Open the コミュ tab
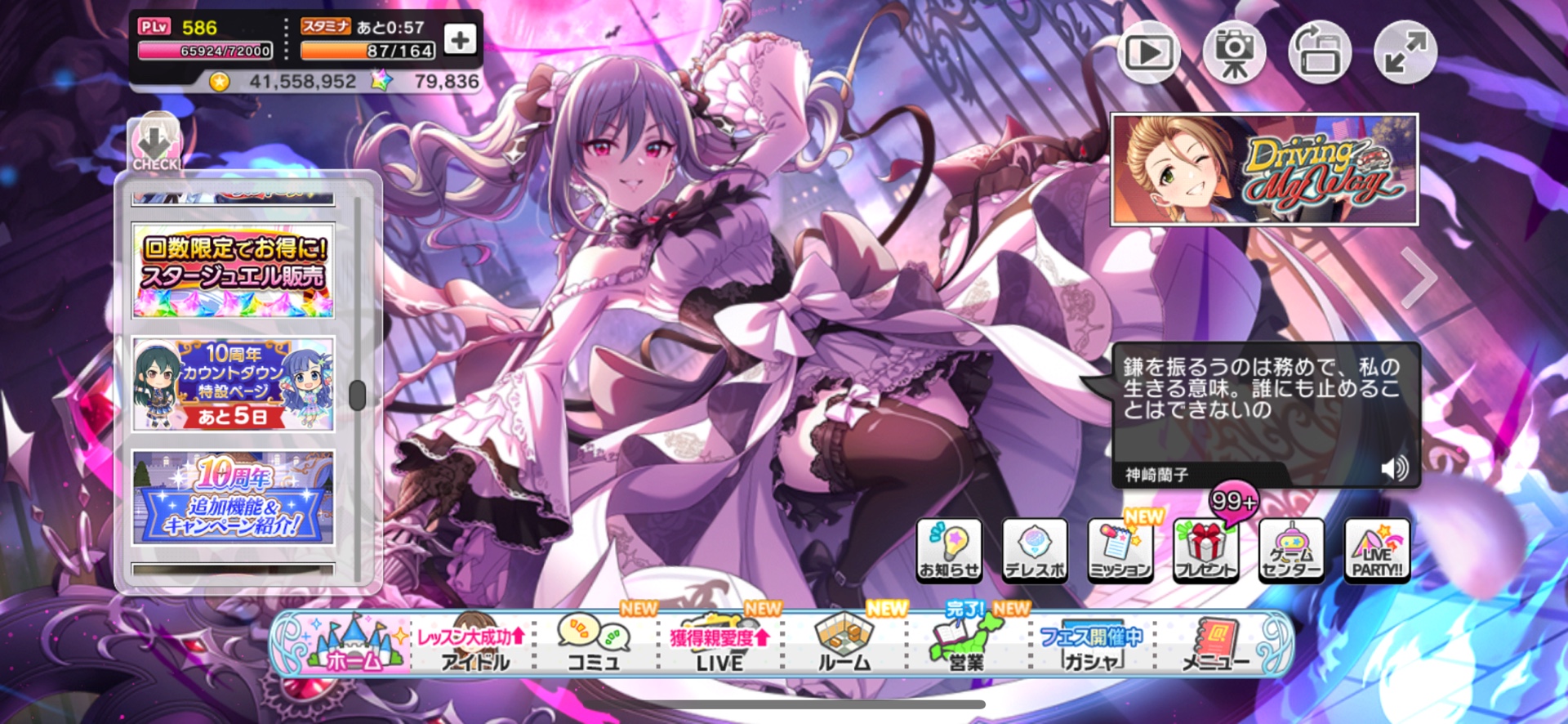Screen dimensions: 1568x724 pos(594,645)
